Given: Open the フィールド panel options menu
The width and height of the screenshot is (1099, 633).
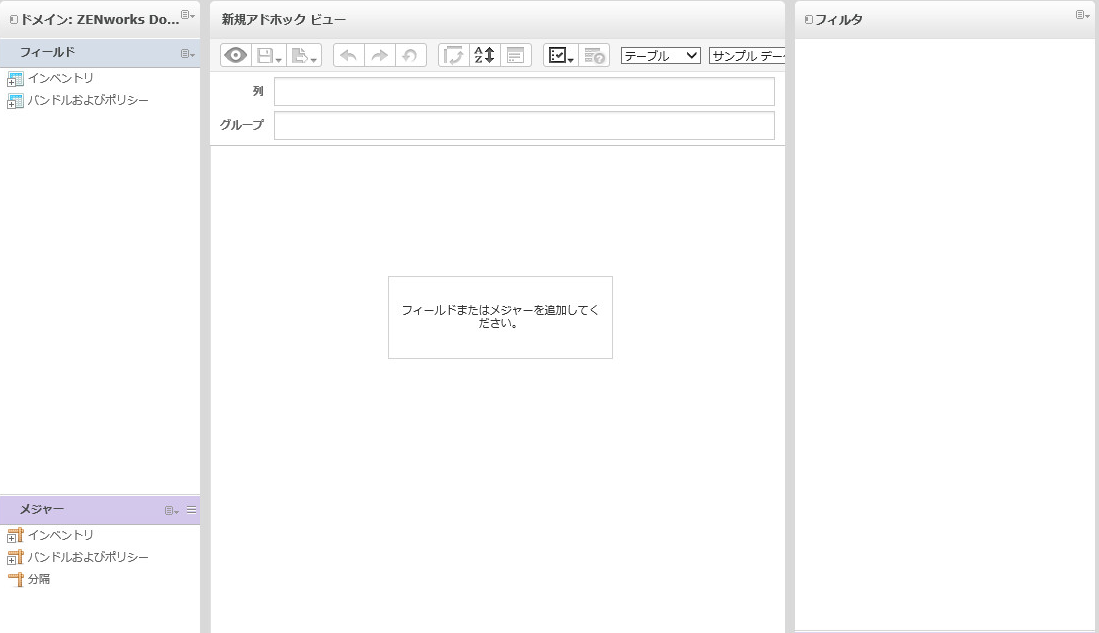Looking at the screenshot, I should click(187, 54).
